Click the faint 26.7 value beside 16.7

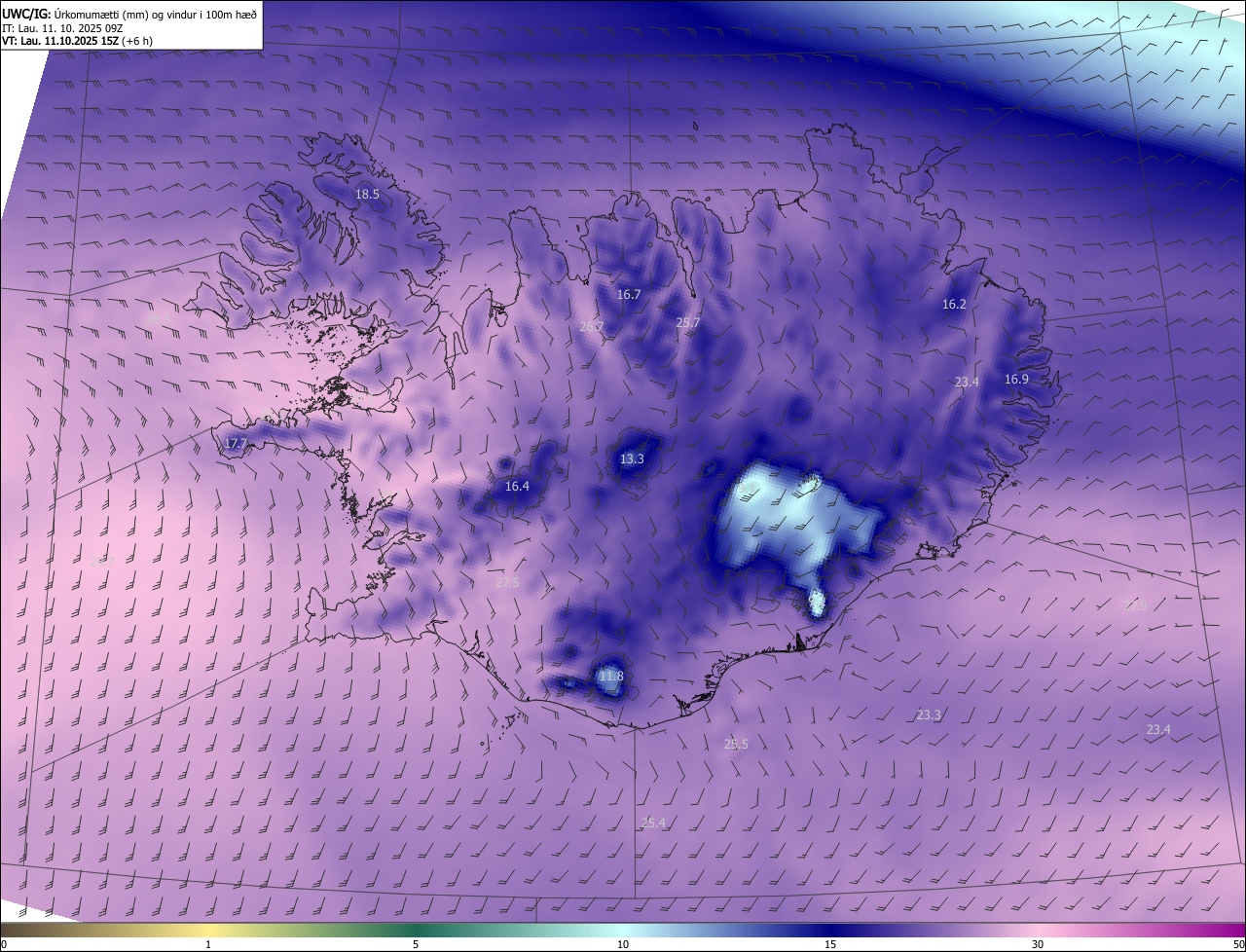tap(591, 327)
